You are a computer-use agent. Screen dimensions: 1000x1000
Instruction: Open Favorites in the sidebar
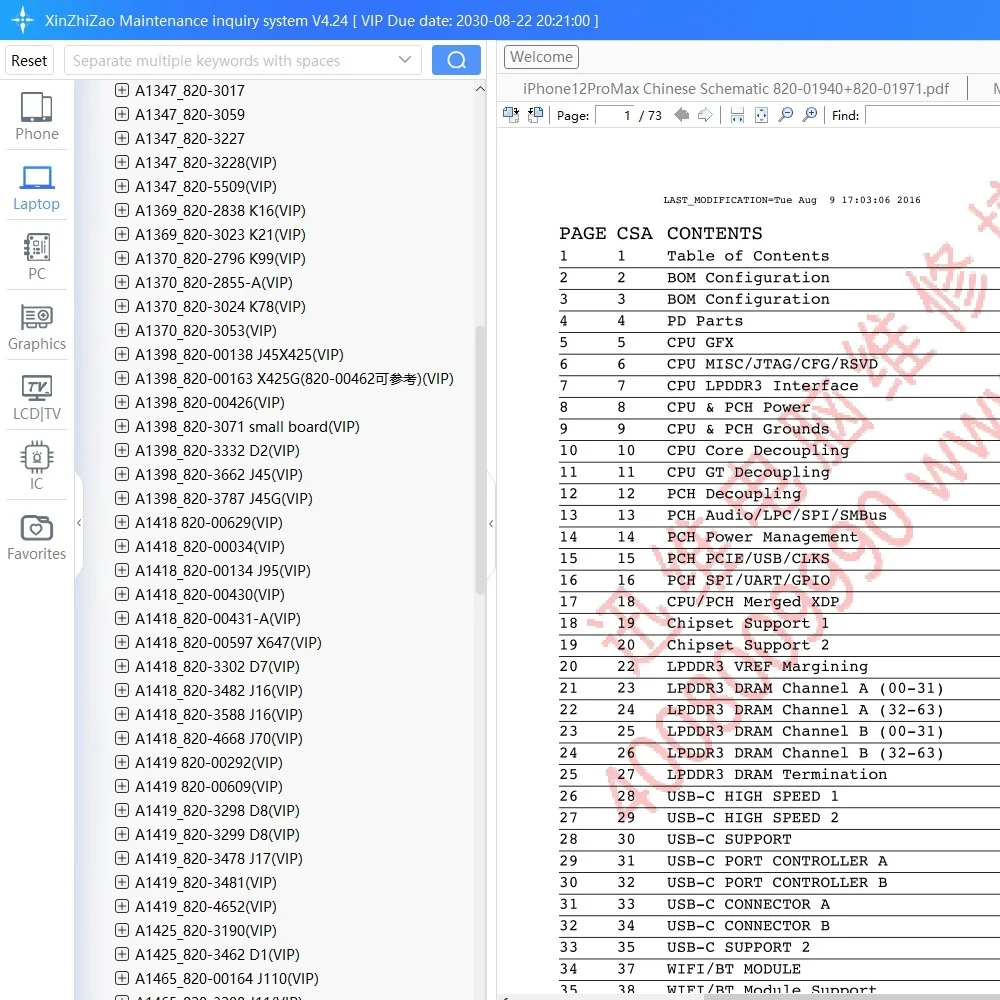[36, 537]
